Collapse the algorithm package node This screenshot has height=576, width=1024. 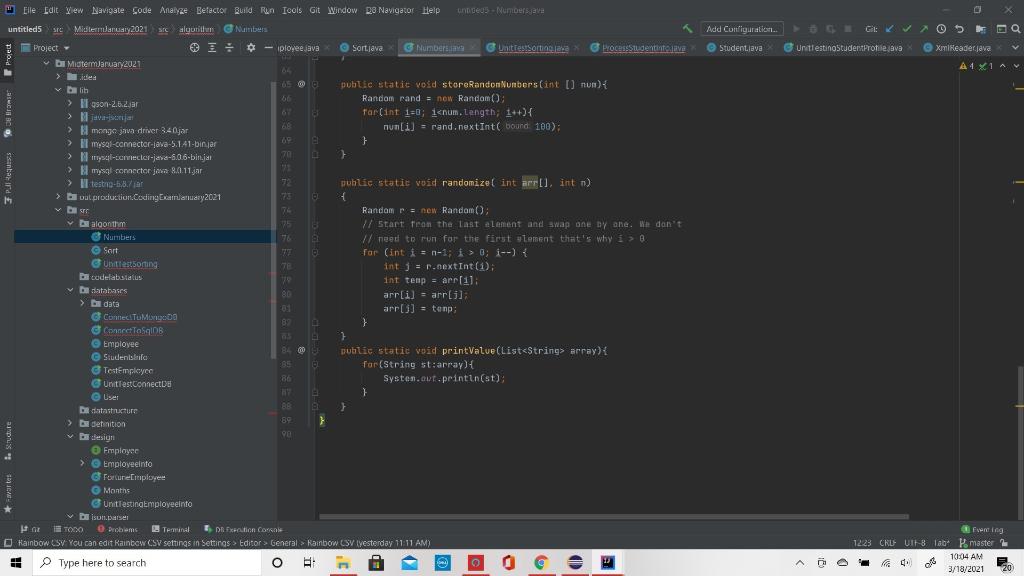tap(69, 223)
